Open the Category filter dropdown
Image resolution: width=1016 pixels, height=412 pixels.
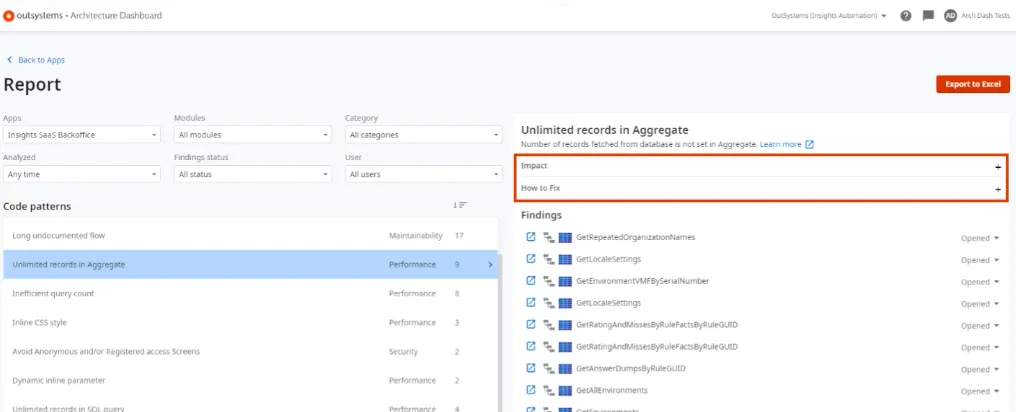coord(423,135)
